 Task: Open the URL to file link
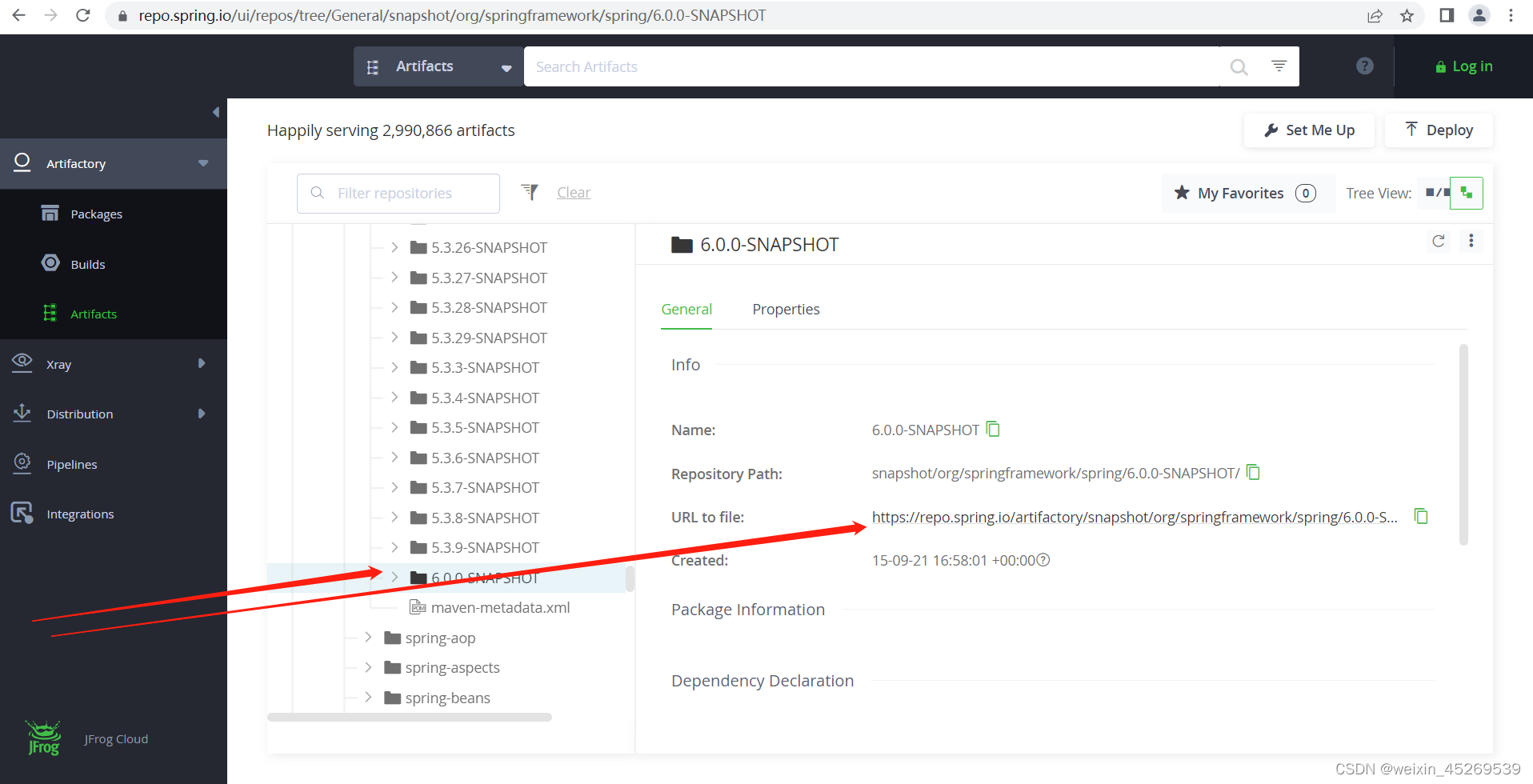[1135, 518]
